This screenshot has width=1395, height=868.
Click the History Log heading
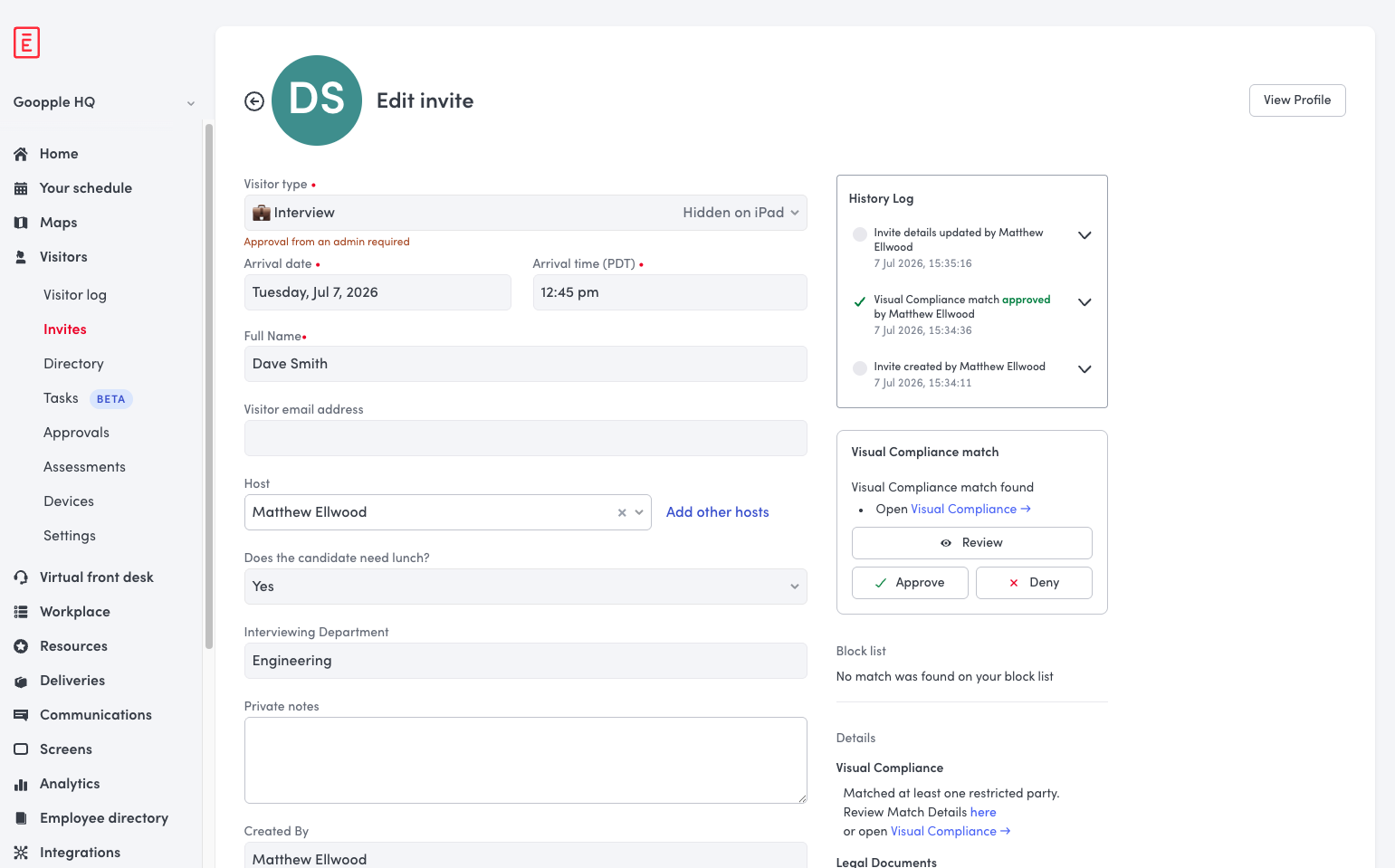point(881,199)
